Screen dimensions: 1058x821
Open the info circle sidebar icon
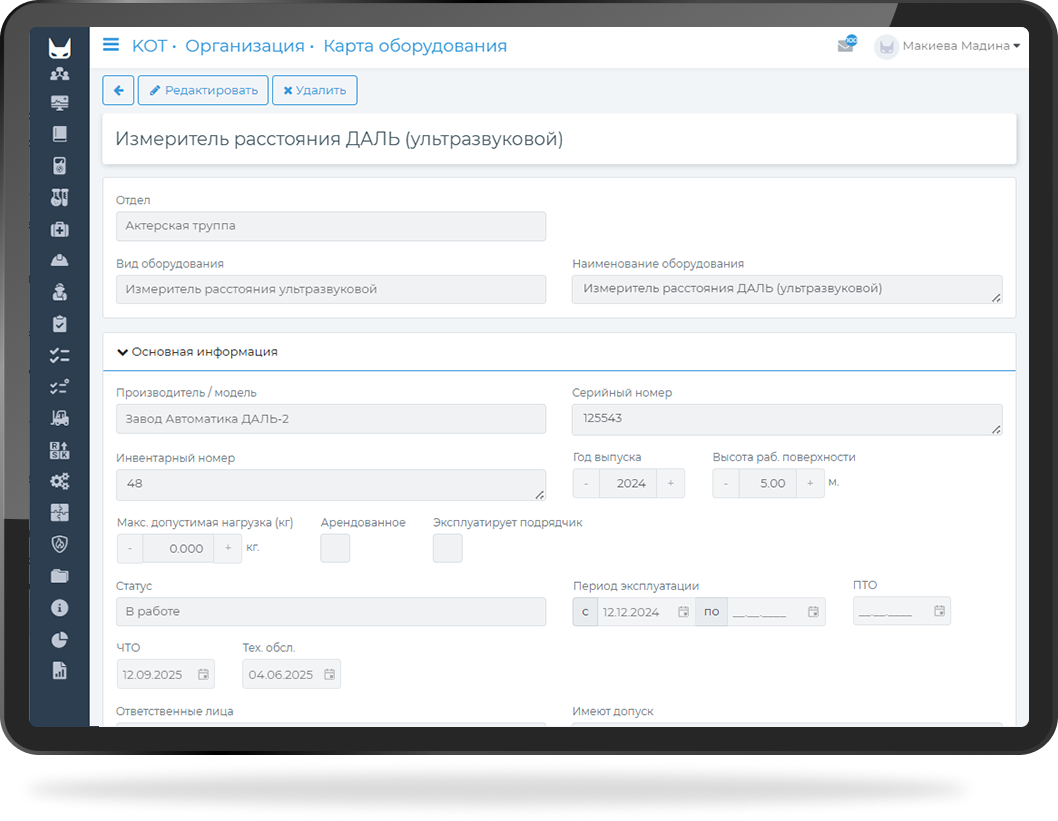click(x=59, y=608)
